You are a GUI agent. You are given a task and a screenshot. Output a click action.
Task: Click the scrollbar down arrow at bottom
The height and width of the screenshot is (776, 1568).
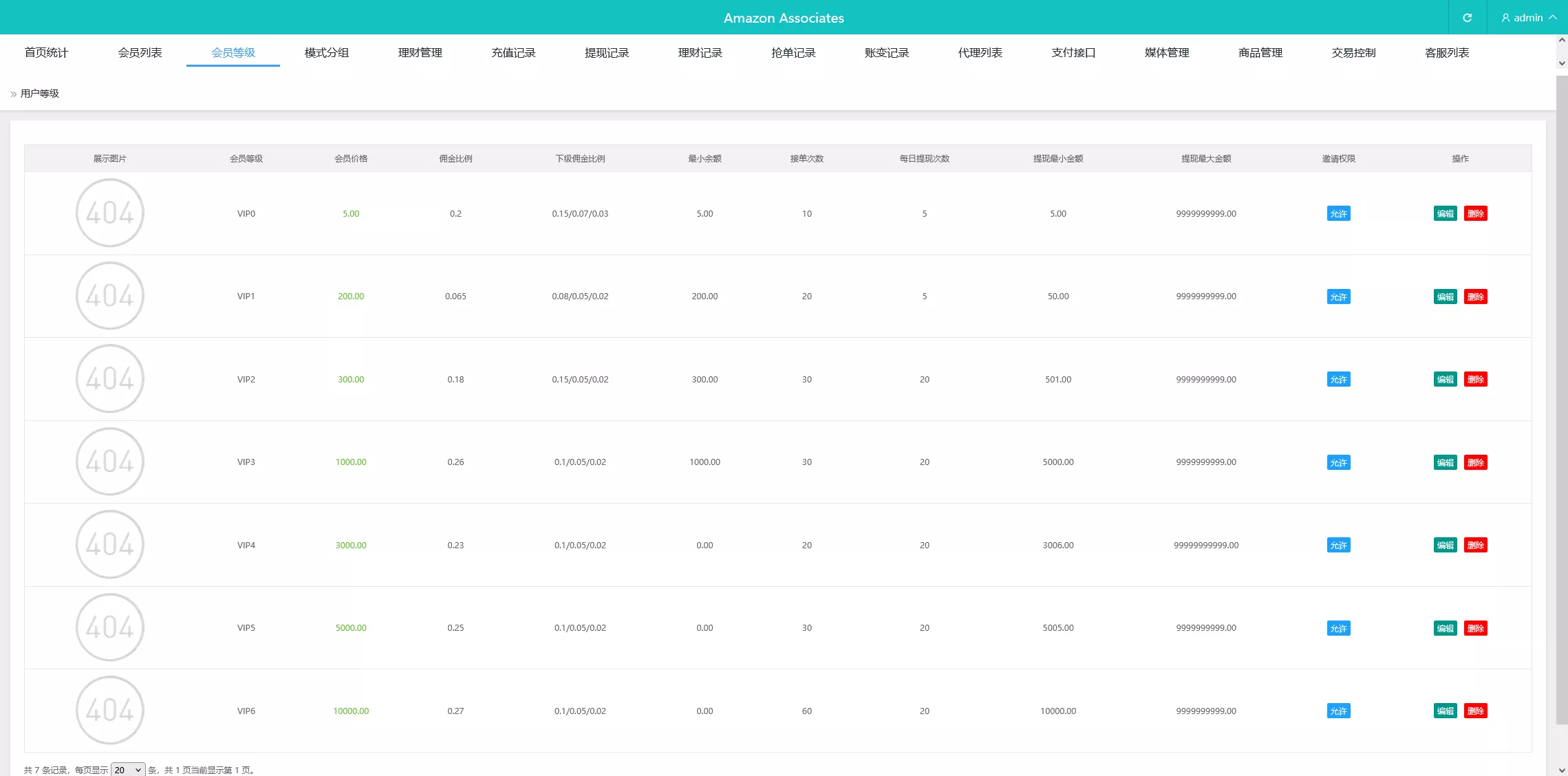pyautogui.click(x=1562, y=770)
